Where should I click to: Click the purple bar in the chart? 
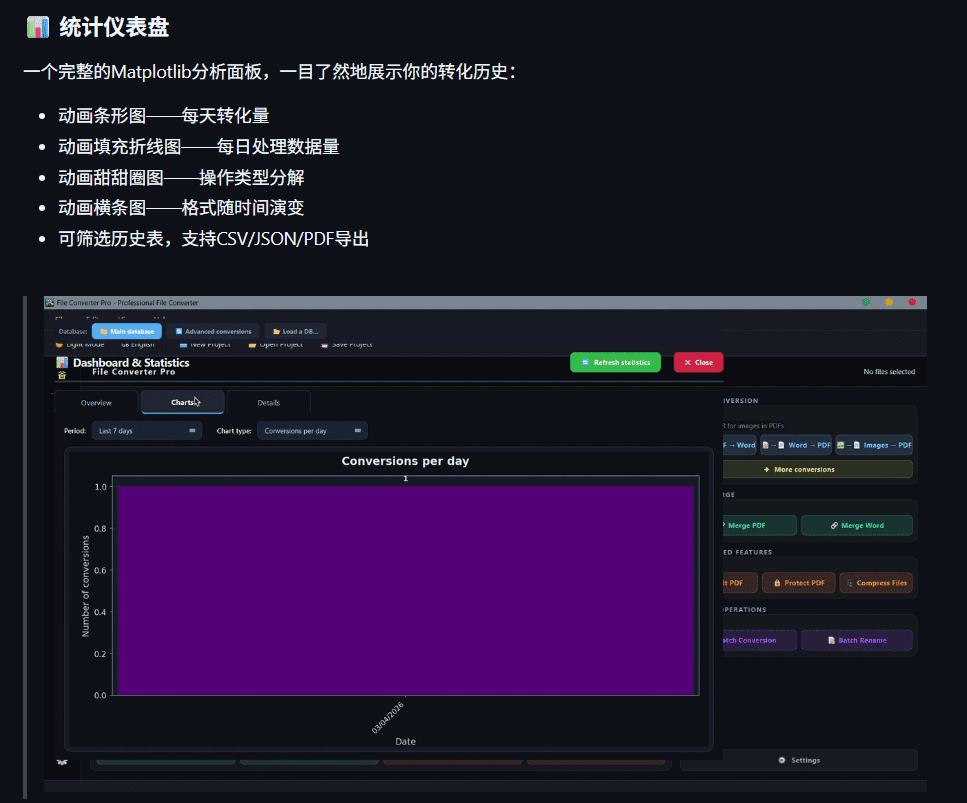click(405, 590)
